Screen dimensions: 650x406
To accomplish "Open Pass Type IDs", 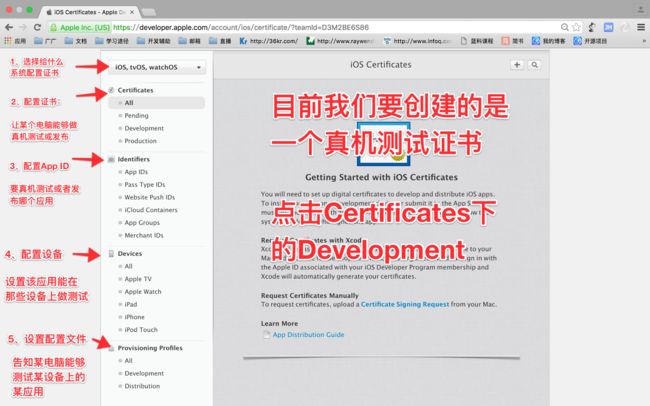I will click(x=145, y=185).
